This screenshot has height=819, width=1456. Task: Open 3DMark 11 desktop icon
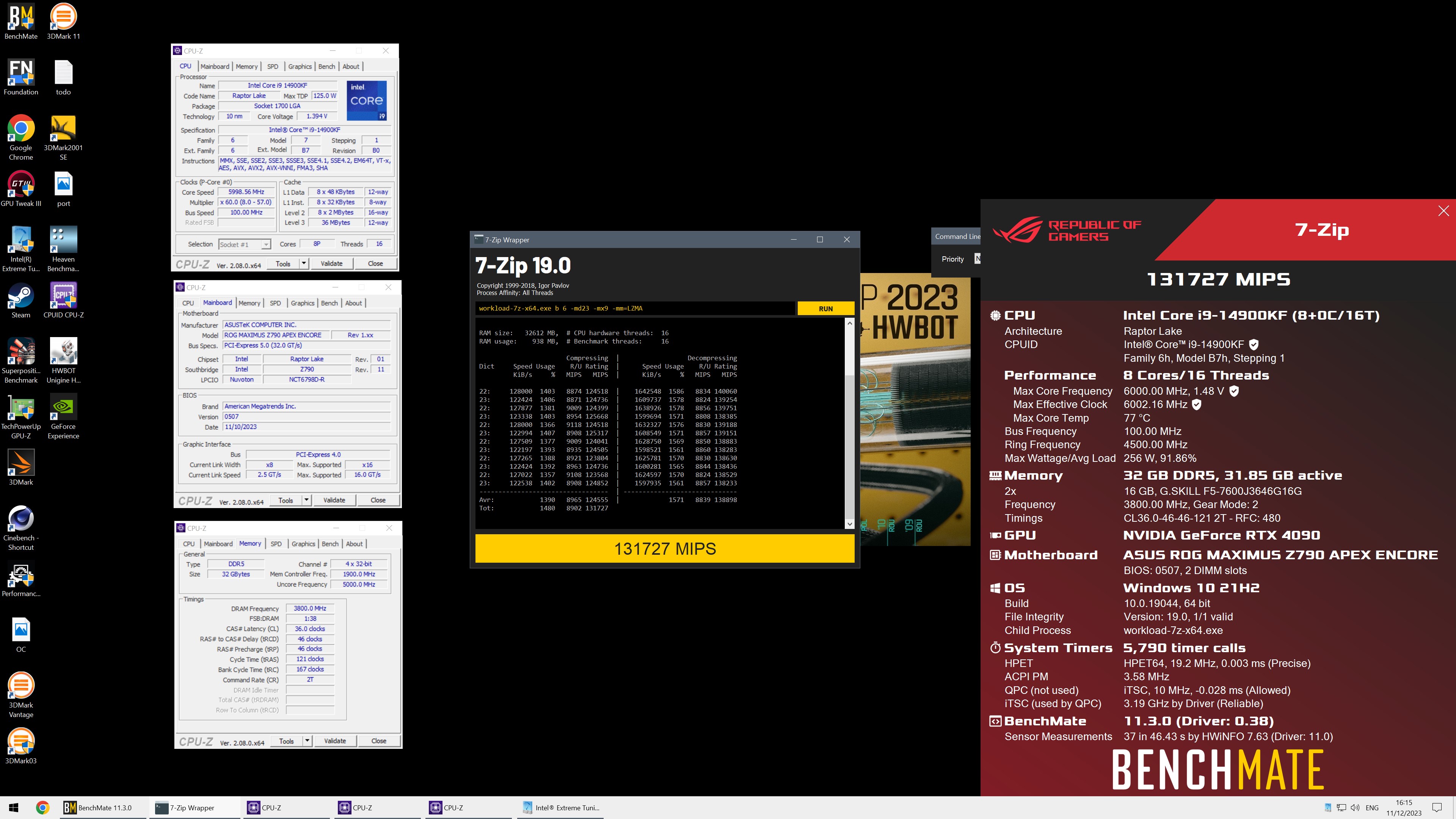(63, 22)
